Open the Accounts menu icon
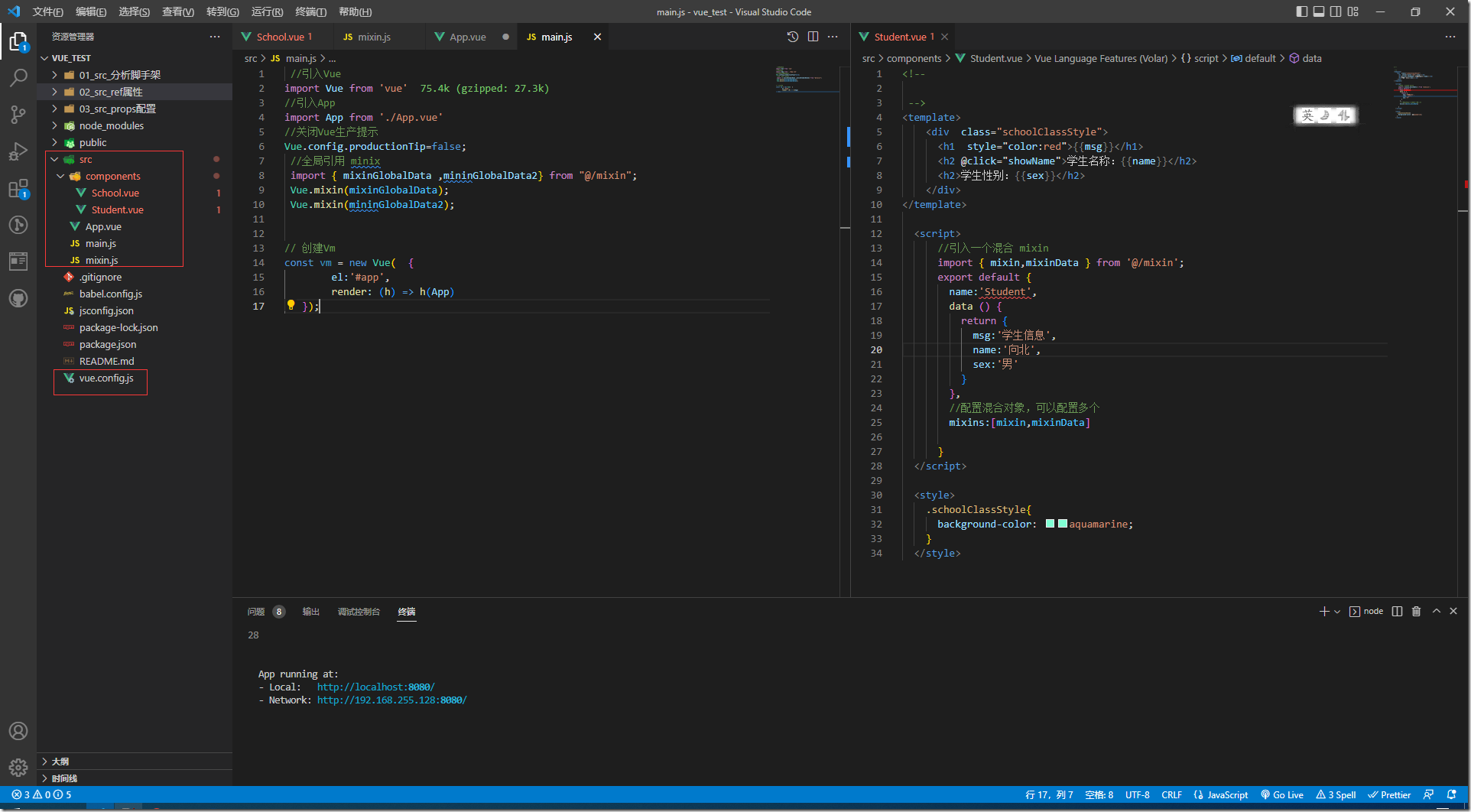1471x812 pixels. tap(18, 731)
